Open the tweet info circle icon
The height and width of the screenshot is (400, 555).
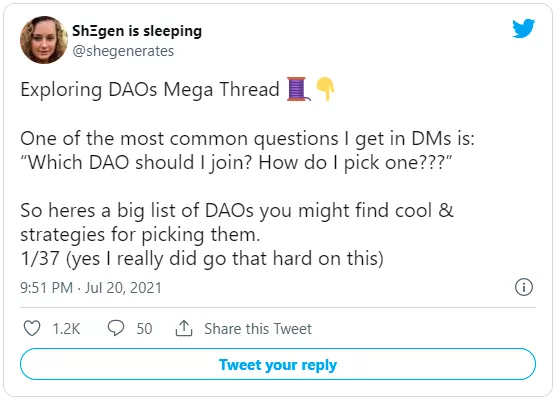click(523, 287)
